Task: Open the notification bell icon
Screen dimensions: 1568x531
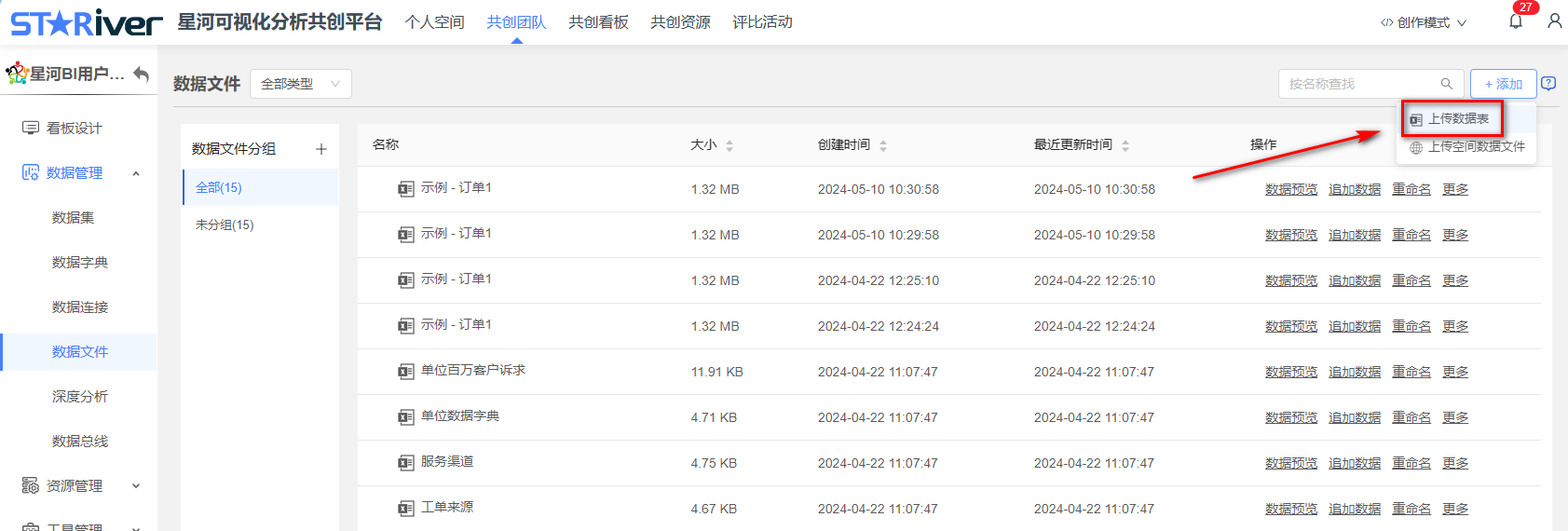Action: click(1516, 21)
